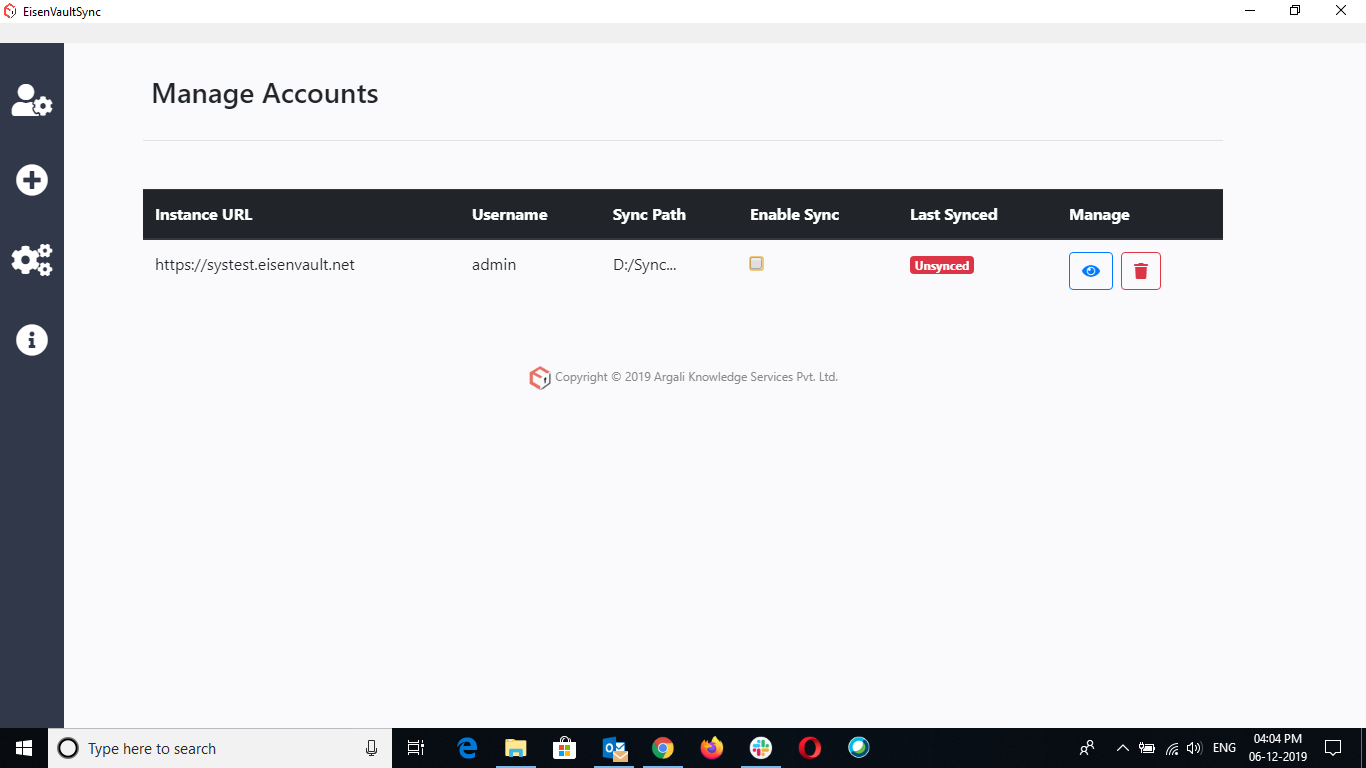The image size is (1366, 768).
Task: Click the microphone icon in search box
Action: pos(371,748)
